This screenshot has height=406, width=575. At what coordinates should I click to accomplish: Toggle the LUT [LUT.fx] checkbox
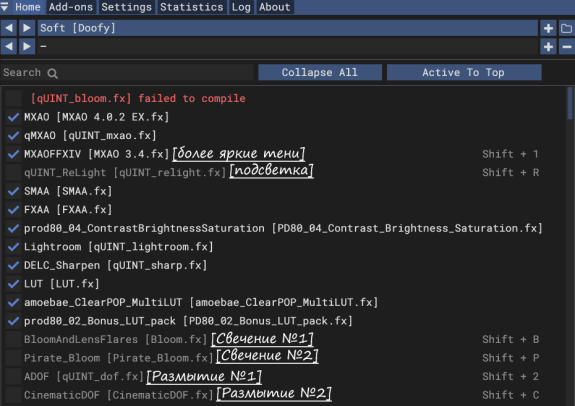pyautogui.click(x=14, y=284)
